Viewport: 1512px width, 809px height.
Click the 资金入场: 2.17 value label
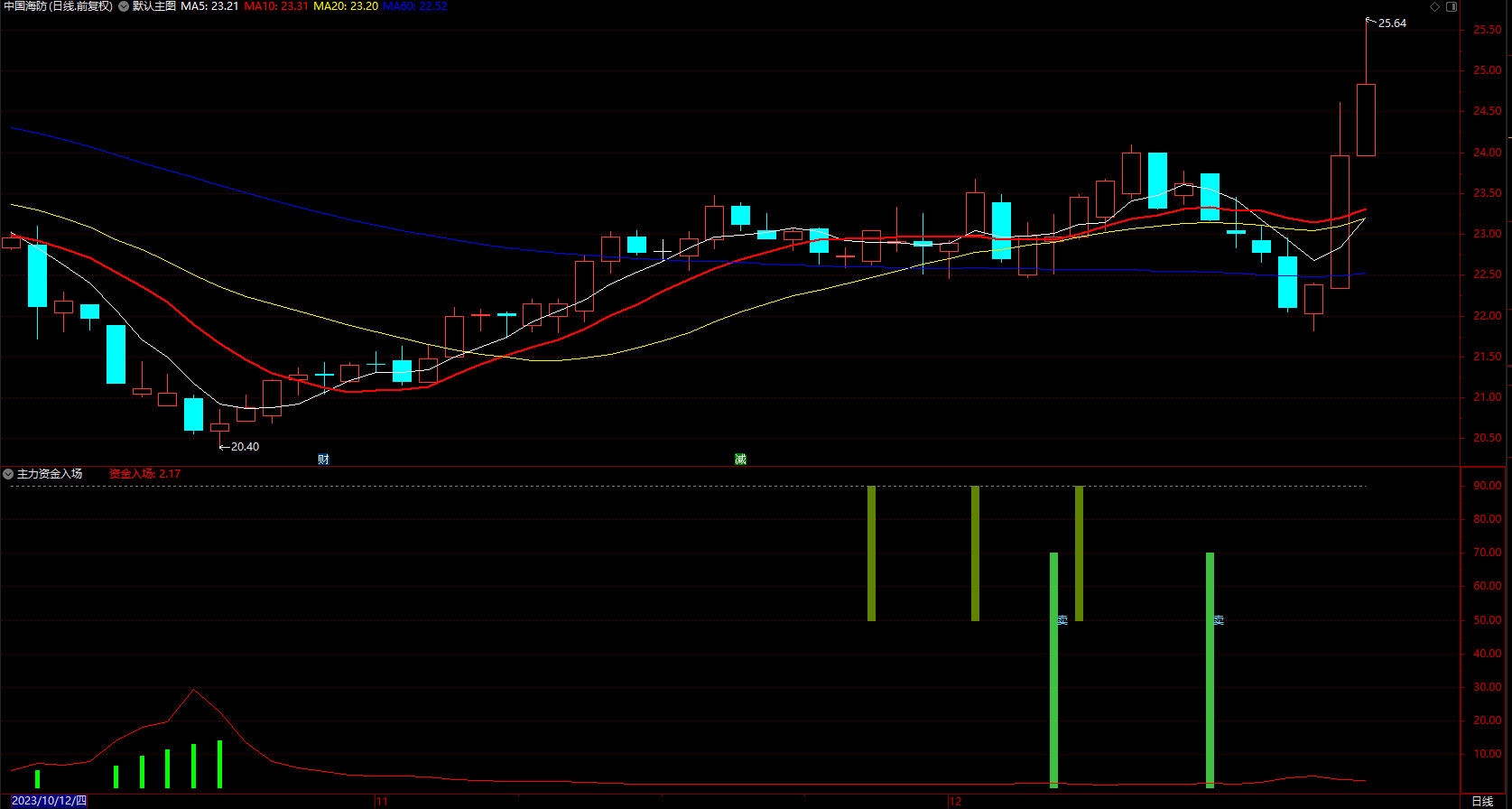click(145, 474)
